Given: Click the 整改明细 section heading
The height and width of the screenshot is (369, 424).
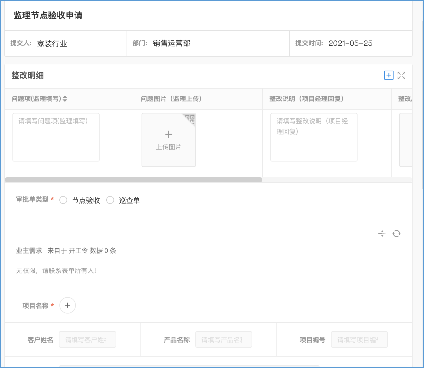Looking at the screenshot, I should pos(28,75).
